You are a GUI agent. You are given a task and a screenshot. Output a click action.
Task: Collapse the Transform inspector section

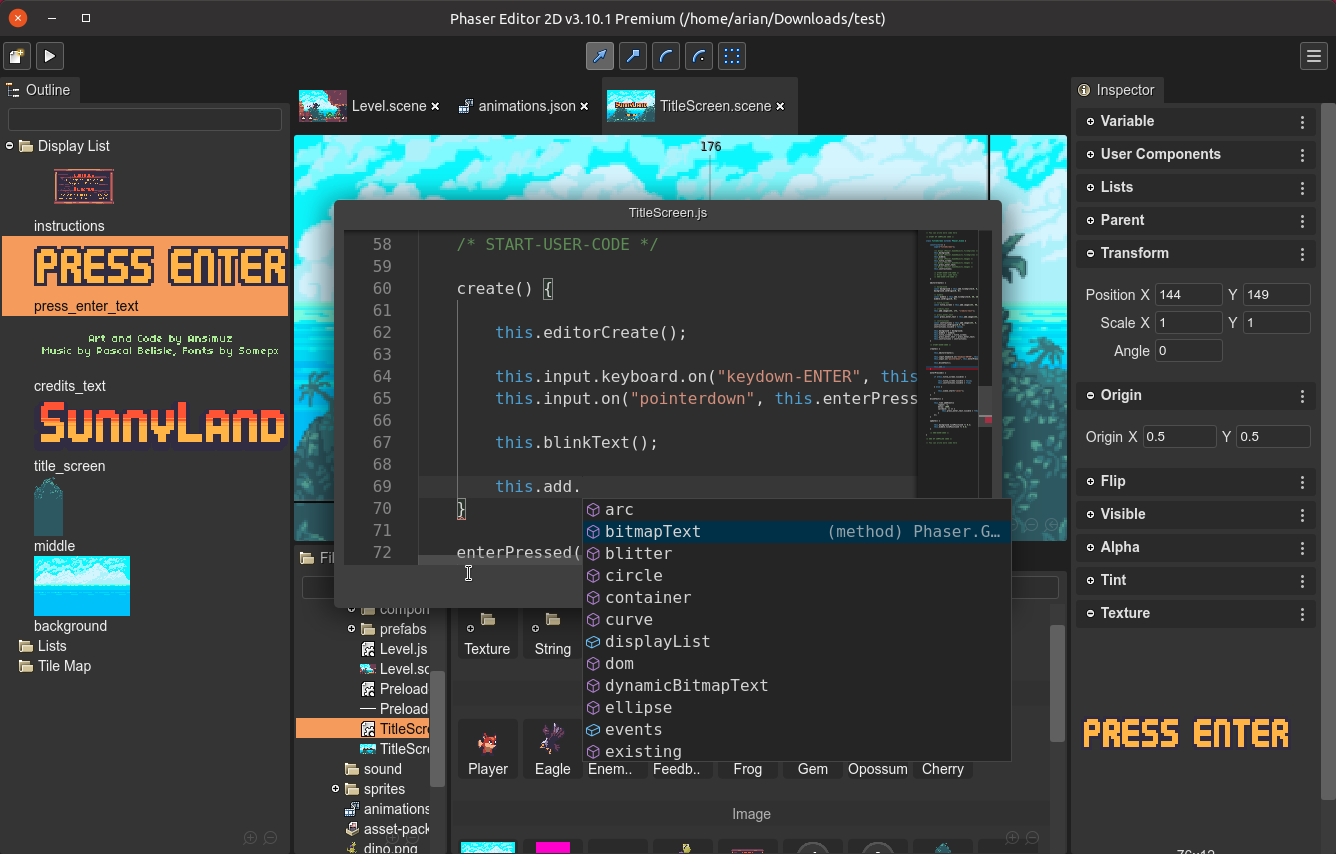click(x=1090, y=253)
